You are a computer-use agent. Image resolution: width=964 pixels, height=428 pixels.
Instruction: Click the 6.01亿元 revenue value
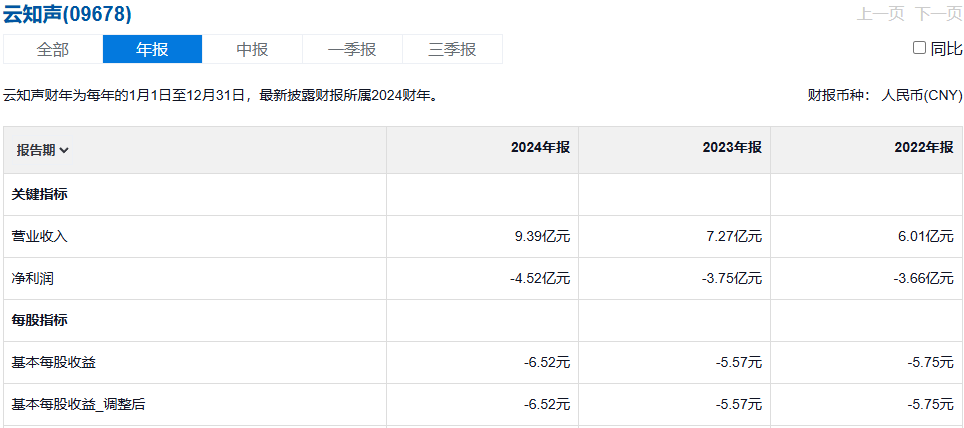click(x=927, y=237)
